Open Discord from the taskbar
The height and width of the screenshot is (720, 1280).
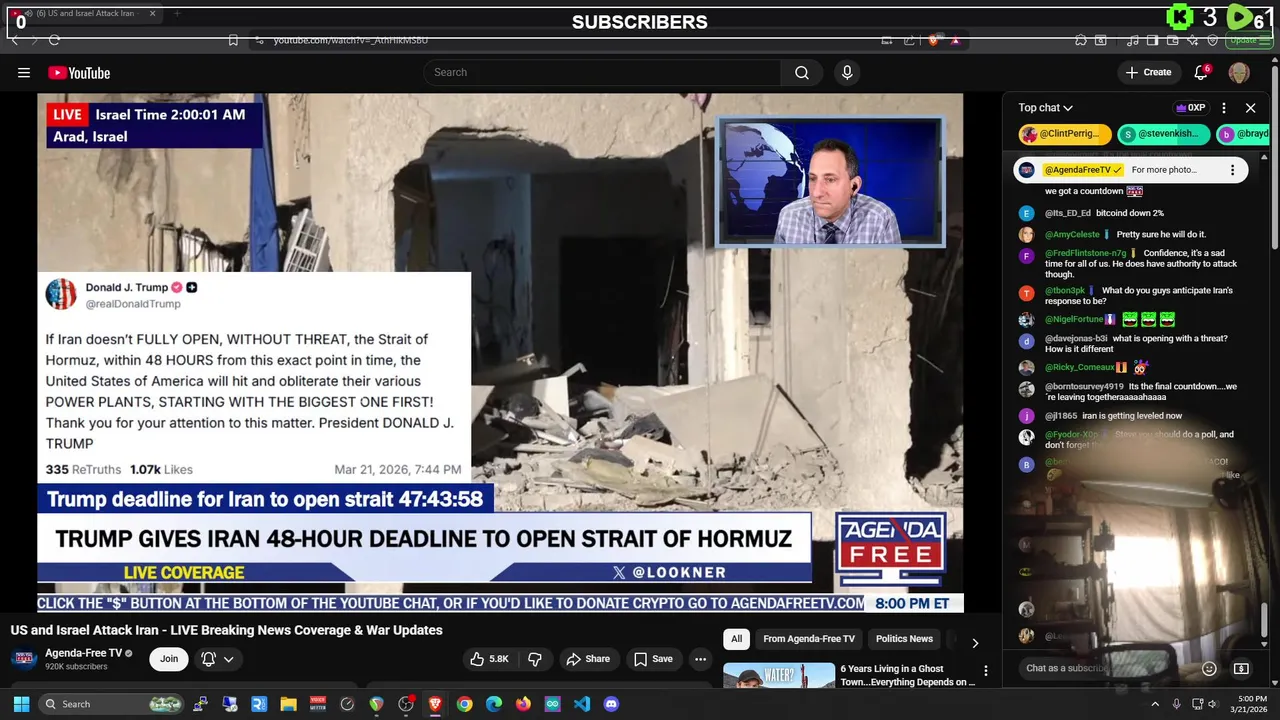point(611,704)
